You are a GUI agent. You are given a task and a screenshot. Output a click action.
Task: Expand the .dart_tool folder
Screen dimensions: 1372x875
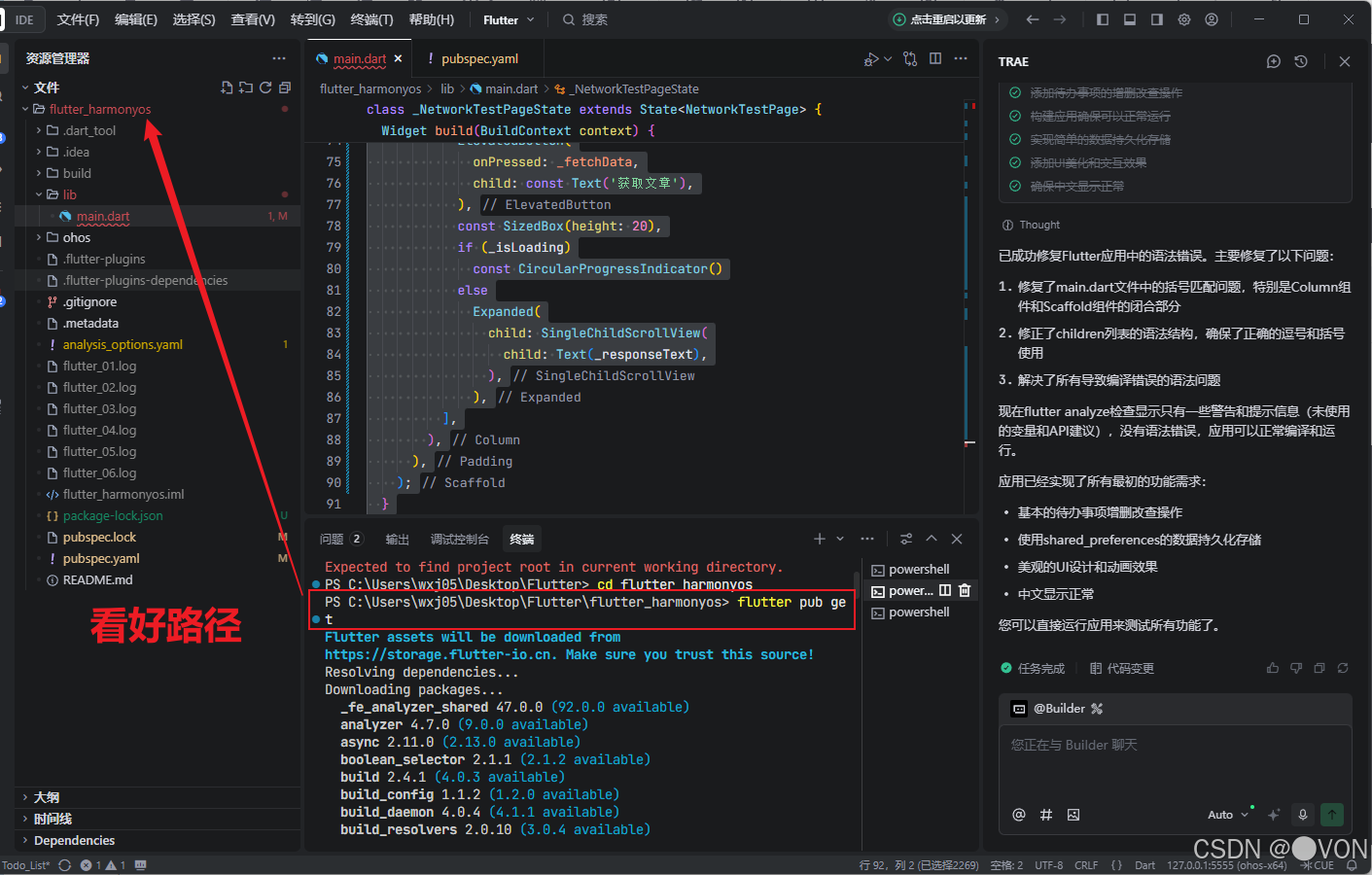tap(39, 130)
